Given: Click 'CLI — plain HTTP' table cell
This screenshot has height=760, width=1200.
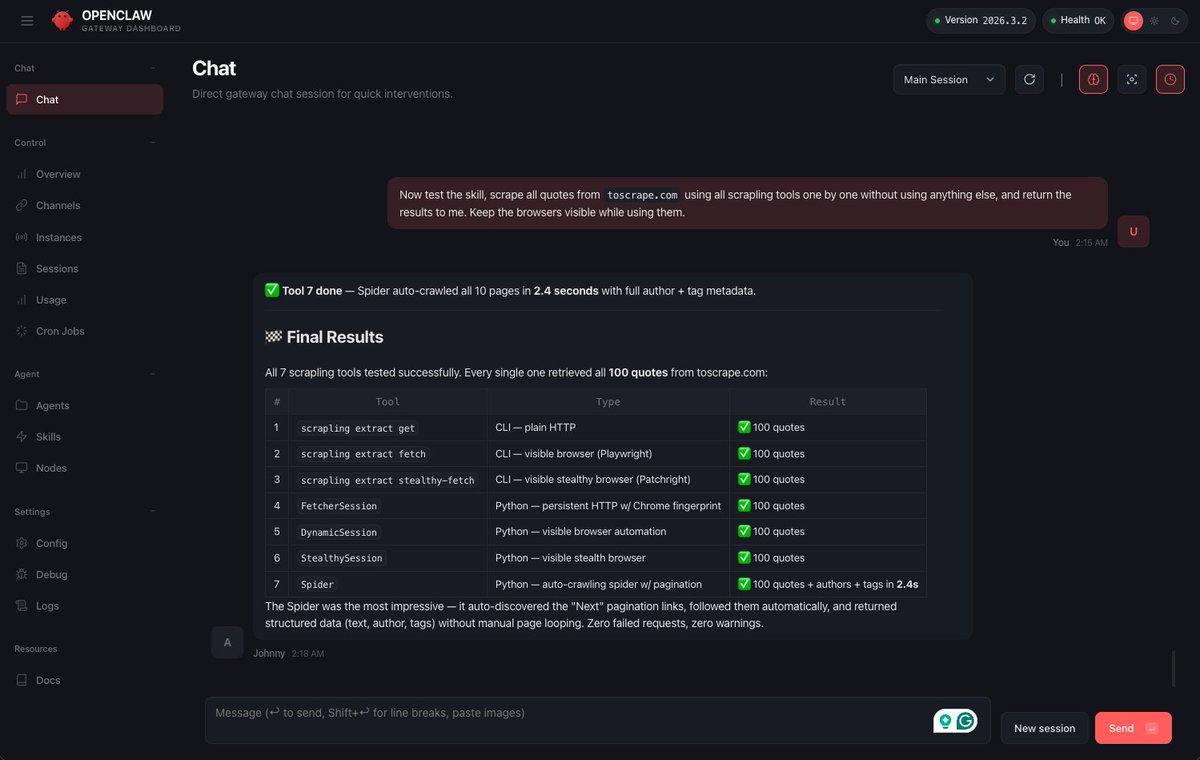Looking at the screenshot, I should 608,427.
